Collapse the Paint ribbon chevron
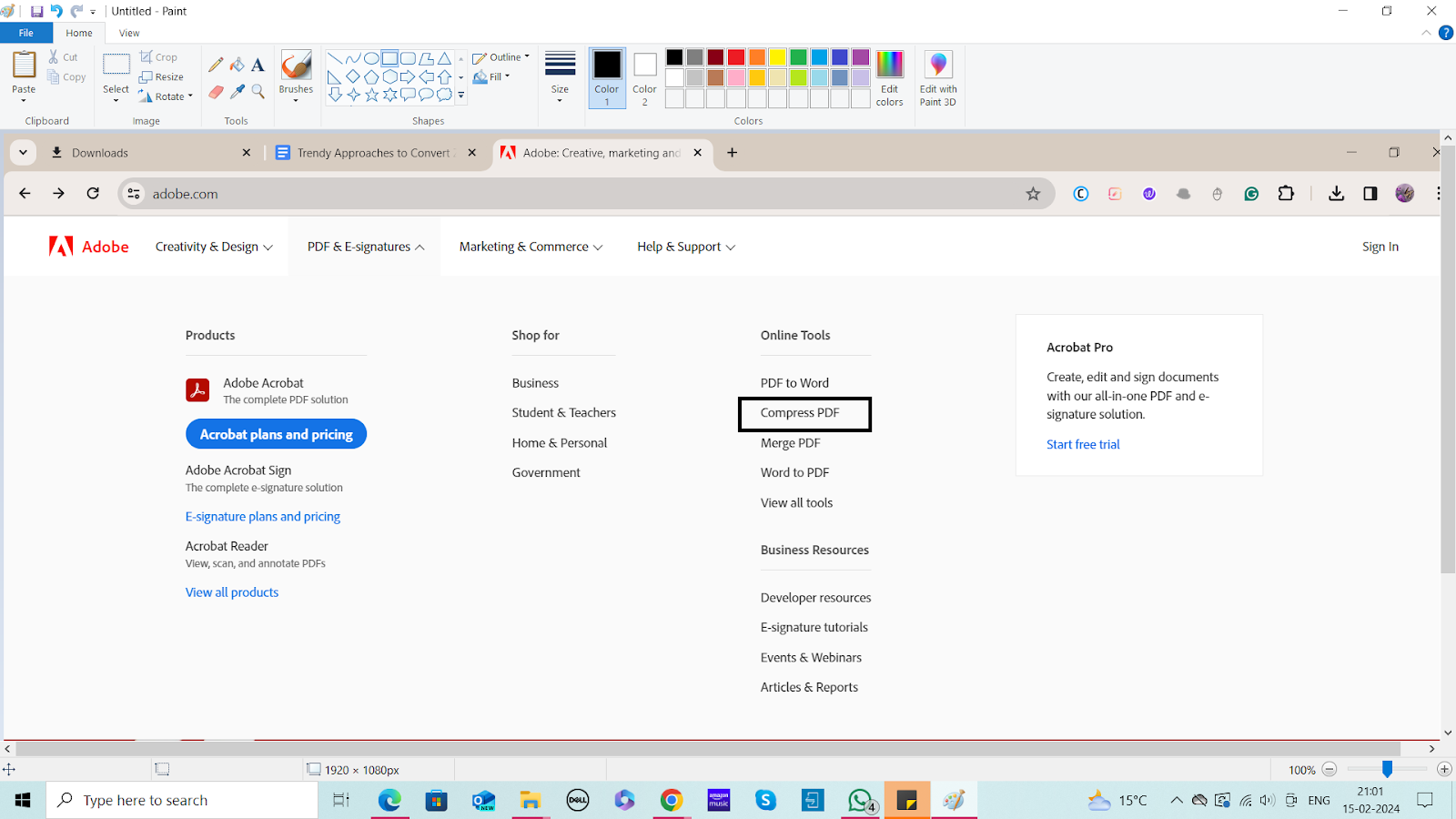This screenshot has width=1456, height=819. tap(1426, 33)
